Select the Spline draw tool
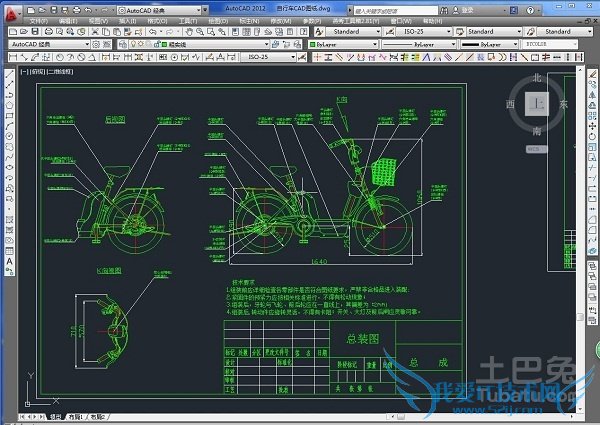Screen dimensions: 600x425 coord(10,157)
